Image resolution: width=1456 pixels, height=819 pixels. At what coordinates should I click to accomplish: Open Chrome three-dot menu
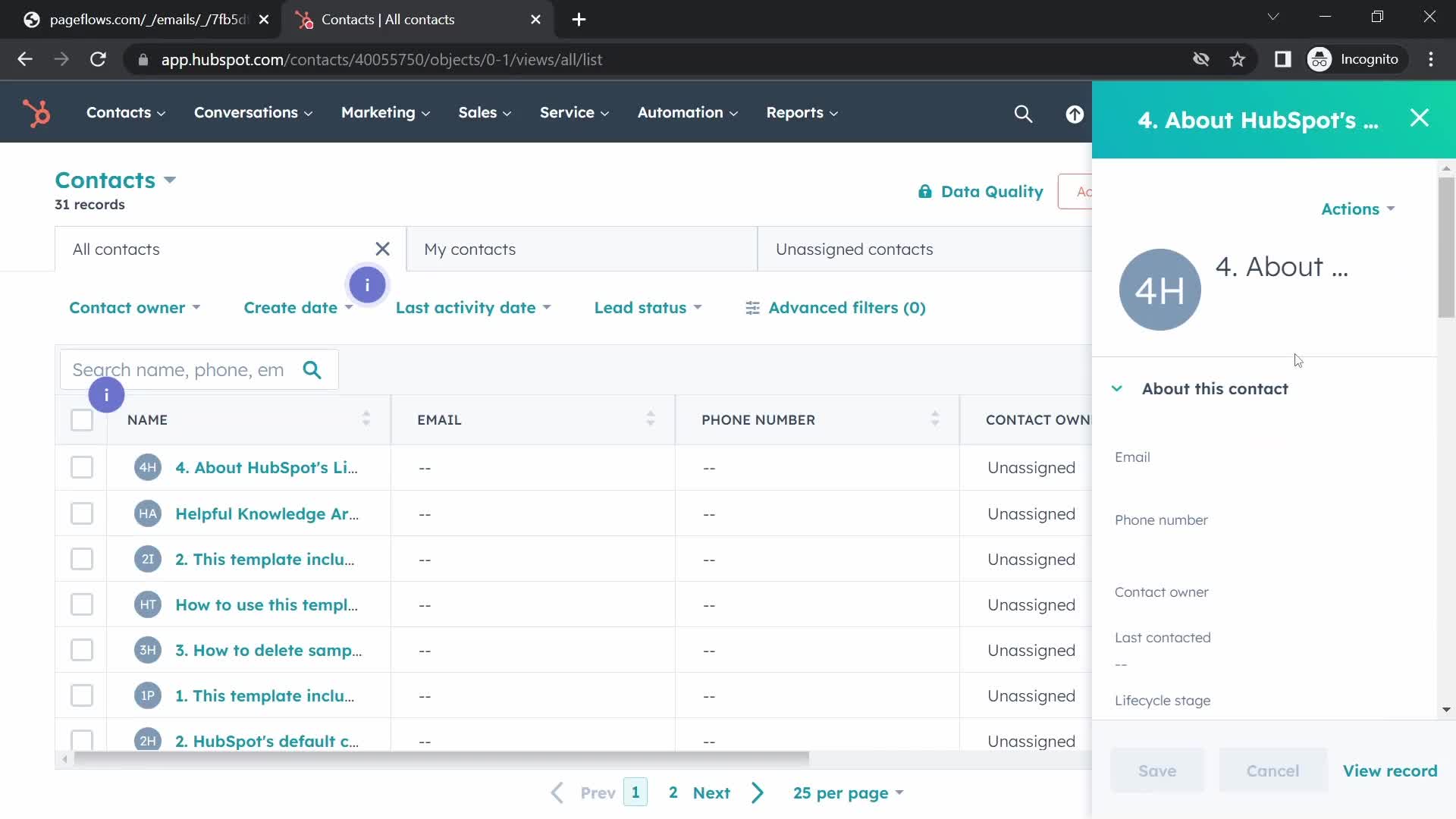1431,59
